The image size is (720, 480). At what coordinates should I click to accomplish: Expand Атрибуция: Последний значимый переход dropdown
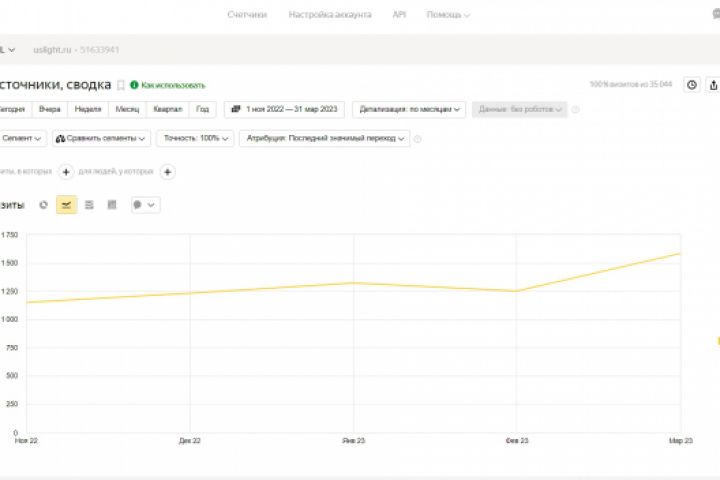[x=325, y=138]
